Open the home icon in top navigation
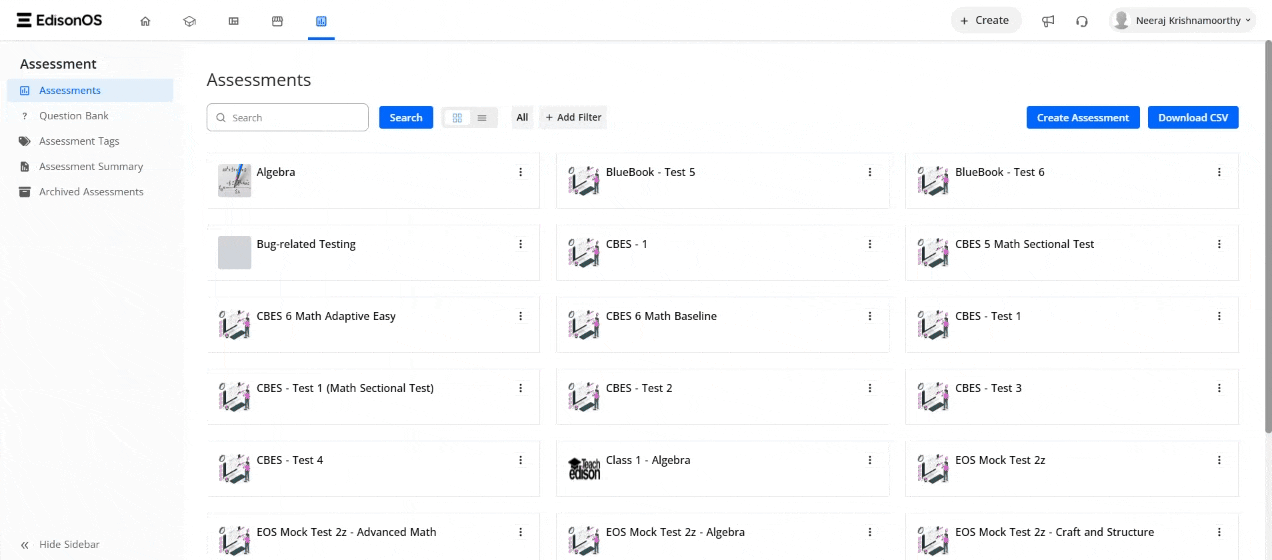The width and height of the screenshot is (1272, 560). point(145,21)
